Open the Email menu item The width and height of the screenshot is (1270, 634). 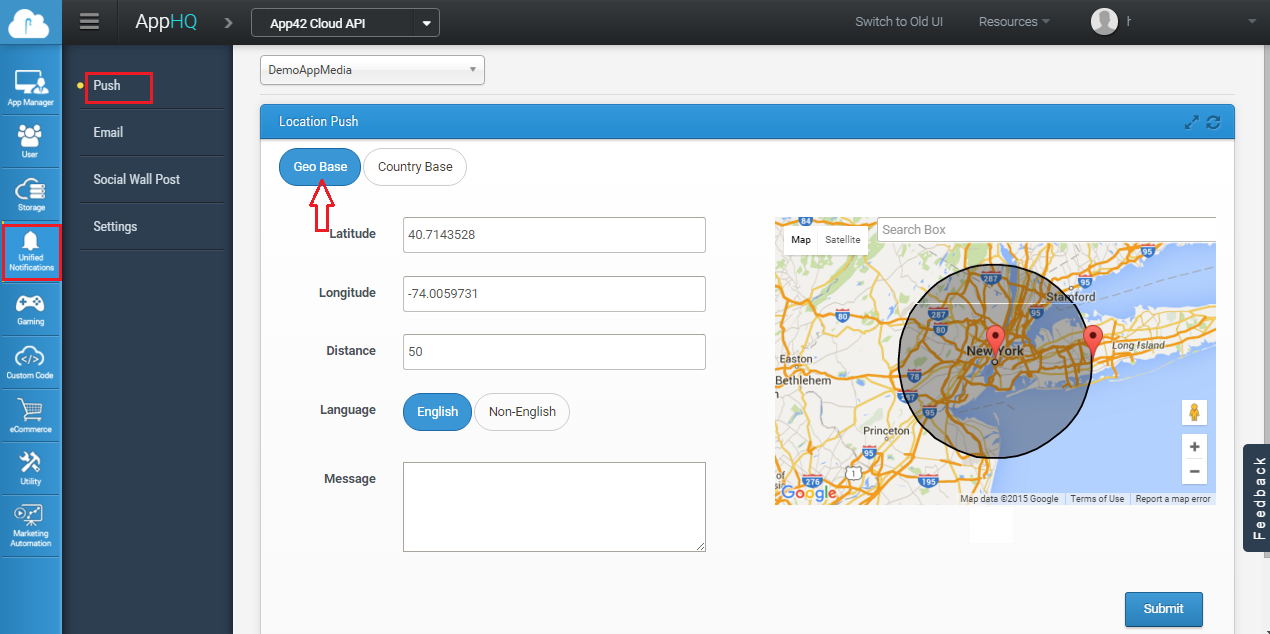pos(108,132)
